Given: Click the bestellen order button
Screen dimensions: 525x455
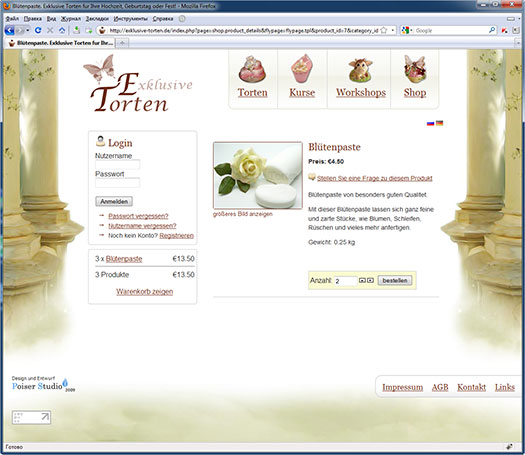Looking at the screenshot, I should coord(395,281).
